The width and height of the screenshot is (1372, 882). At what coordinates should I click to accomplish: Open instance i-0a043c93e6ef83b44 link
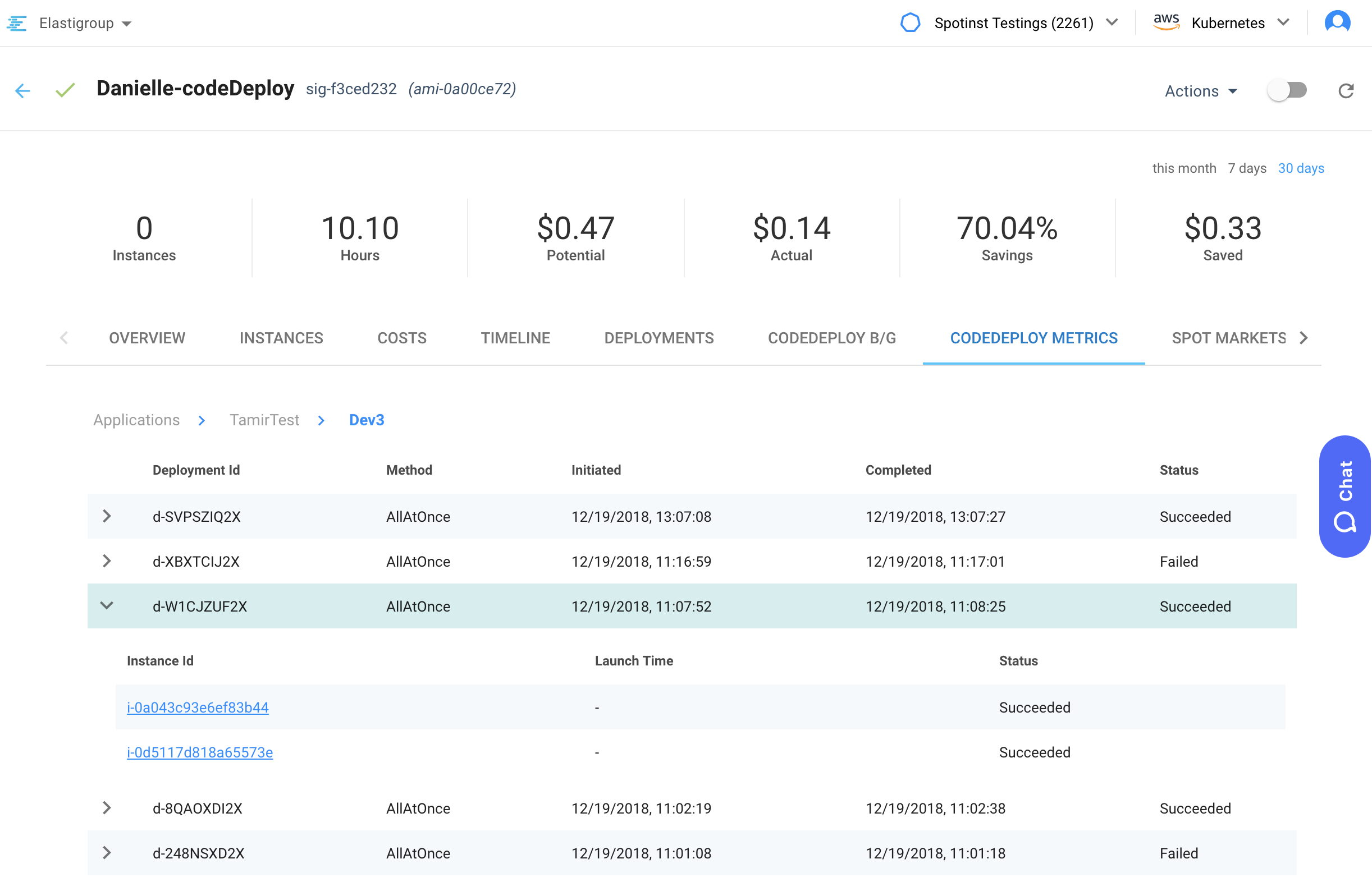coord(198,708)
